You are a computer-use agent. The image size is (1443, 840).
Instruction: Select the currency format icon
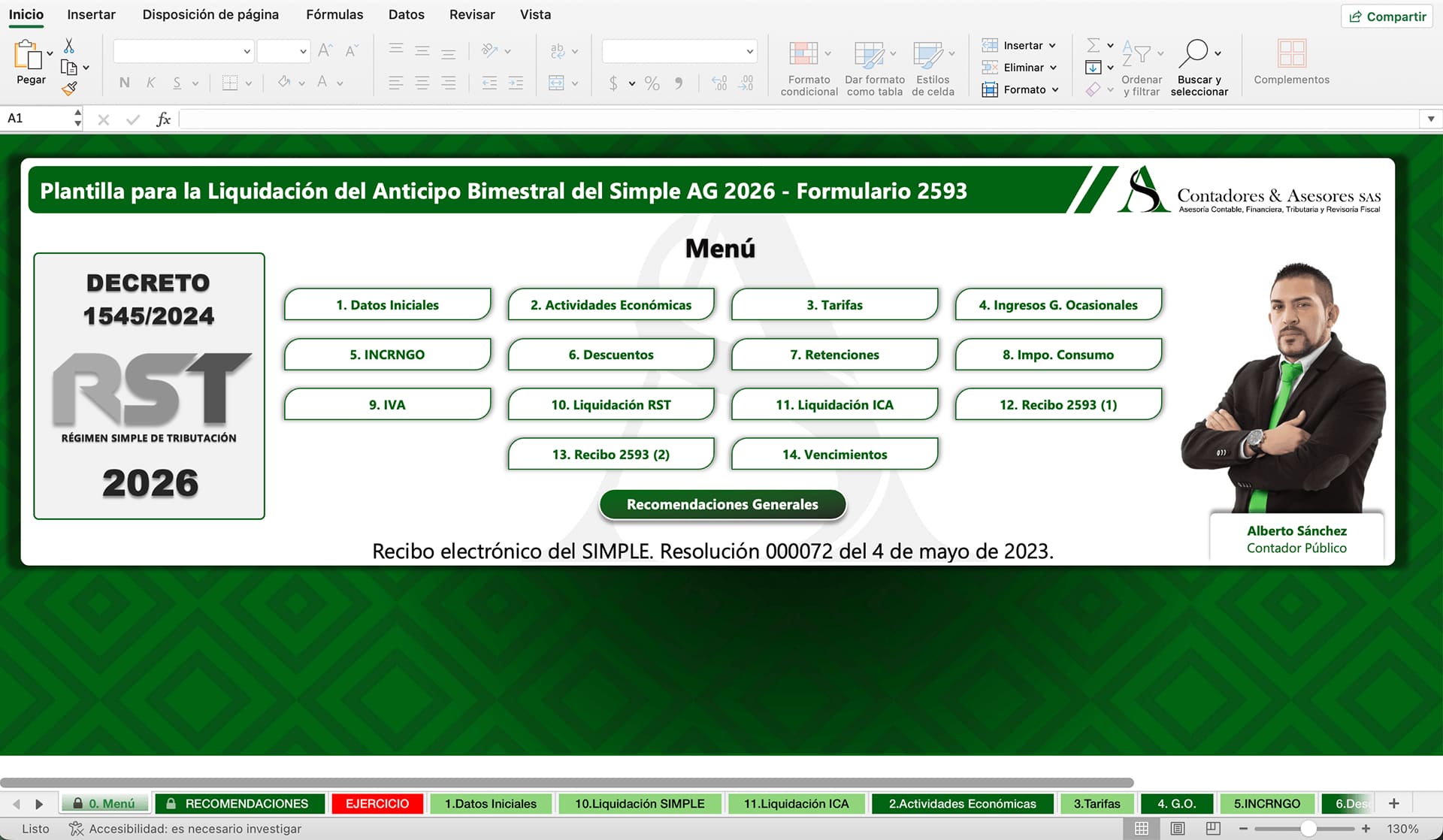615,83
